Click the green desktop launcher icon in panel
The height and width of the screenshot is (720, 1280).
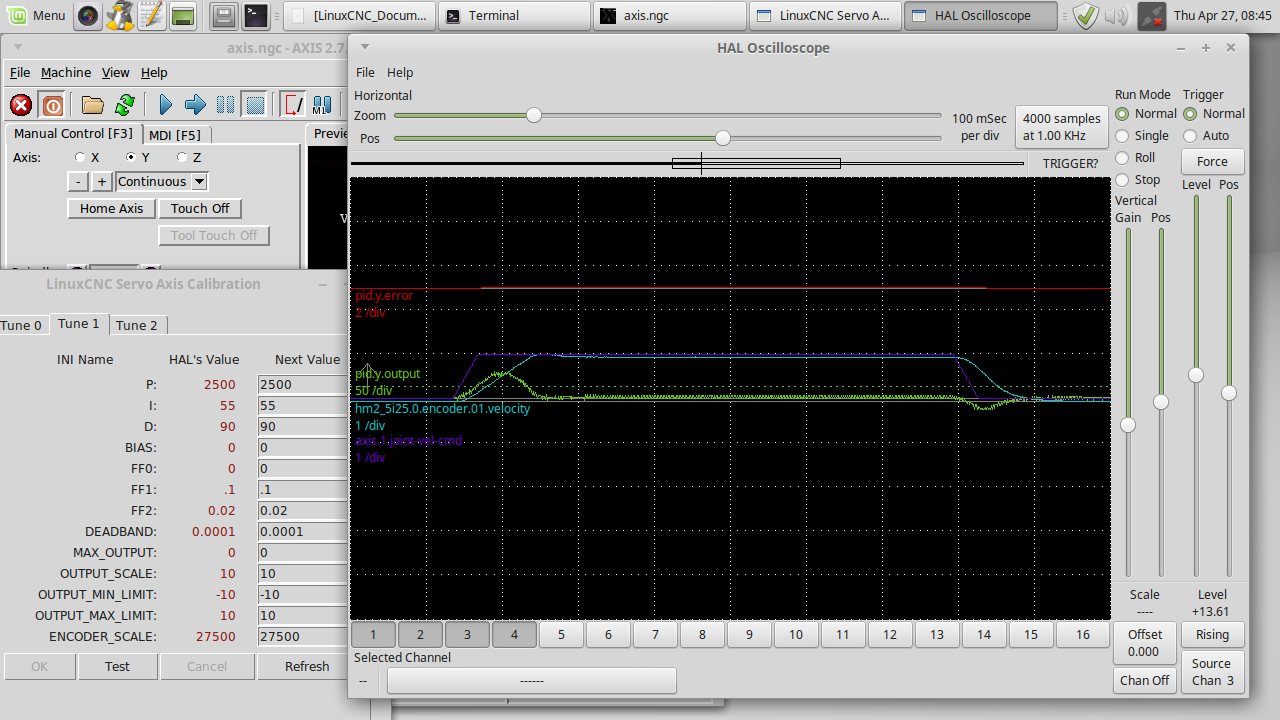click(x=183, y=15)
